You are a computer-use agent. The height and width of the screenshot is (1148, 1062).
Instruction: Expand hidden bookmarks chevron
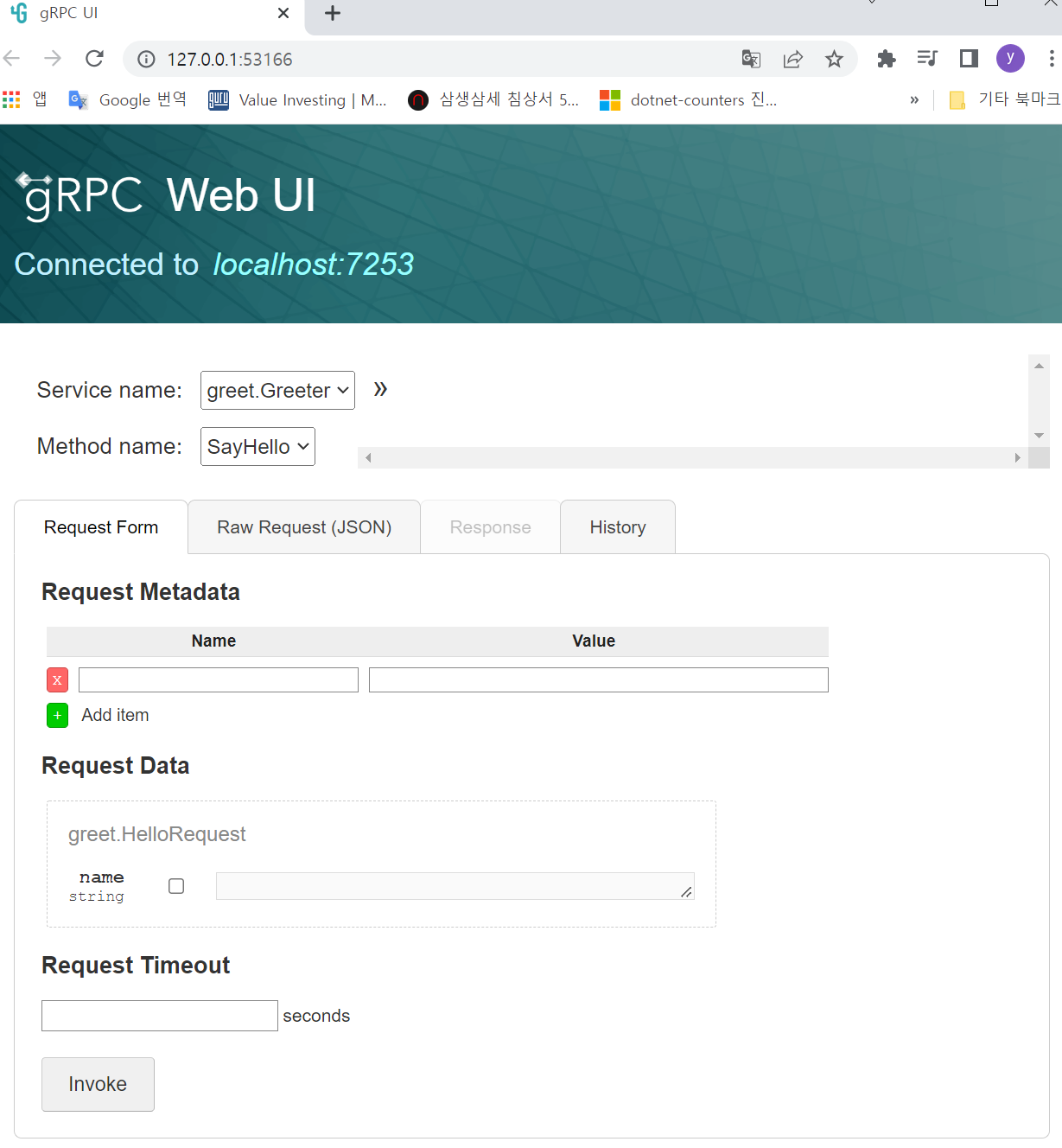point(914,100)
